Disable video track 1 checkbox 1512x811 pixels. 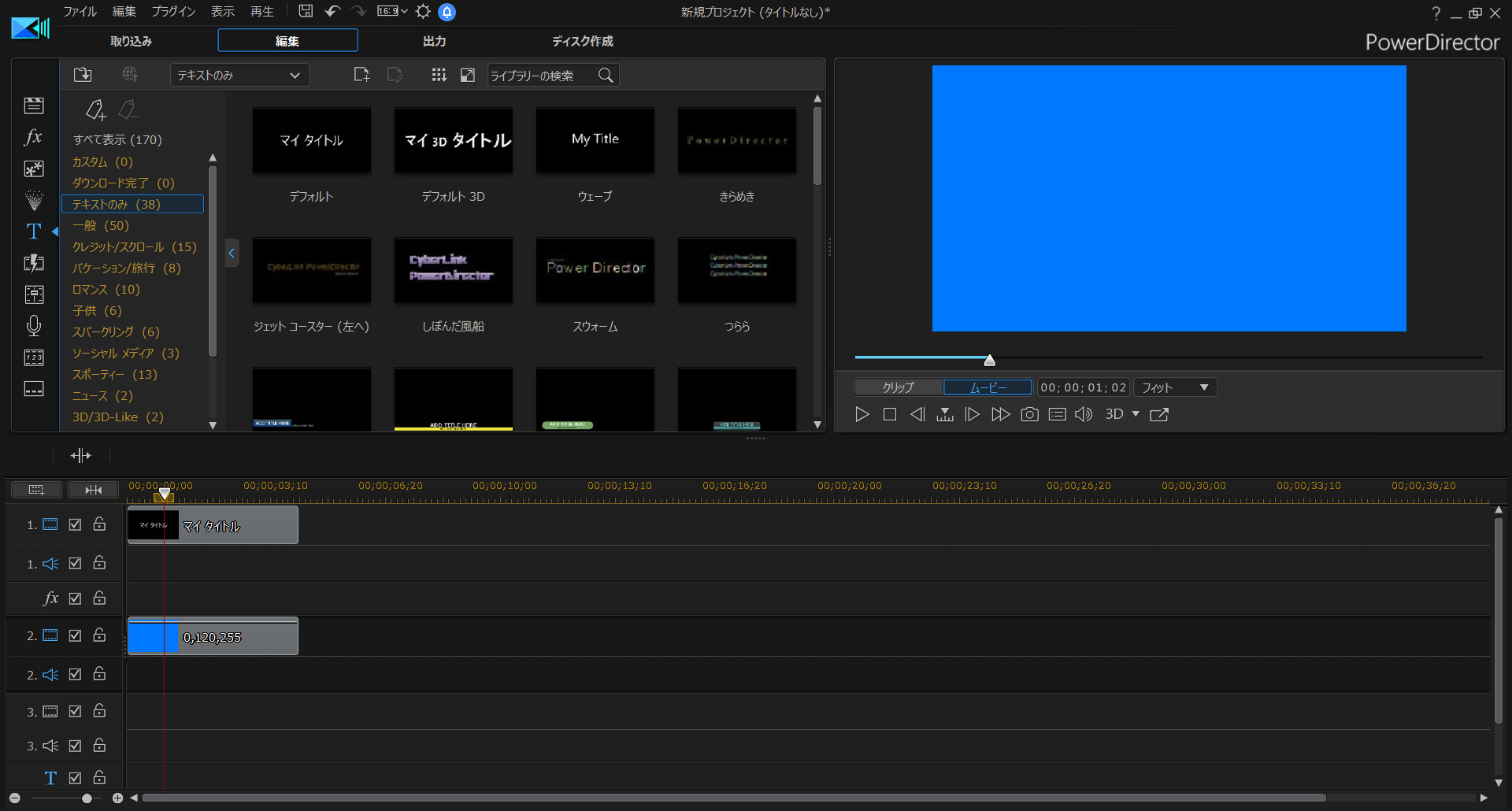tap(76, 524)
